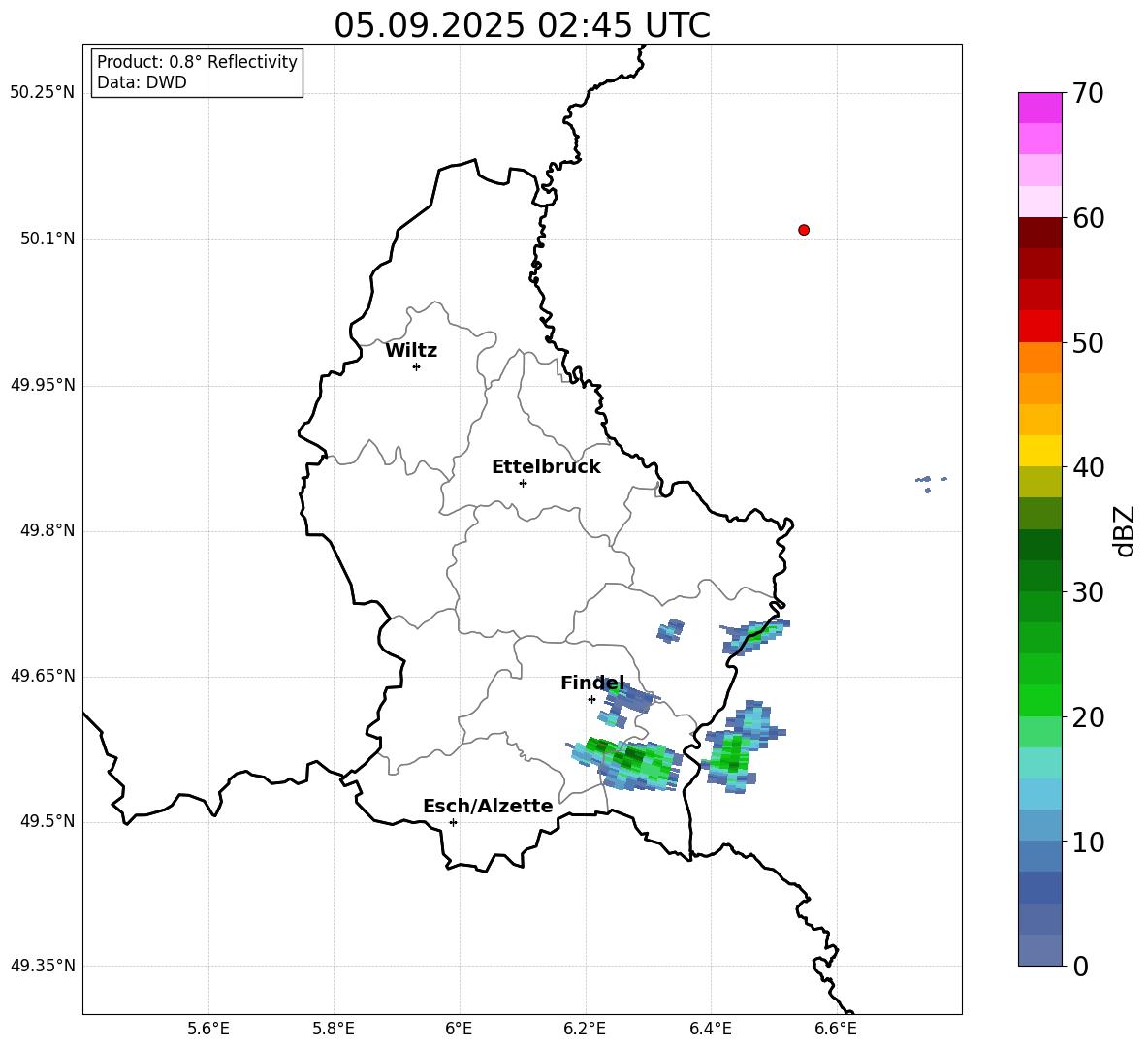Click the echo on the border near 49.7°N
Screen dimensions: 1148x1048
(x=754, y=636)
